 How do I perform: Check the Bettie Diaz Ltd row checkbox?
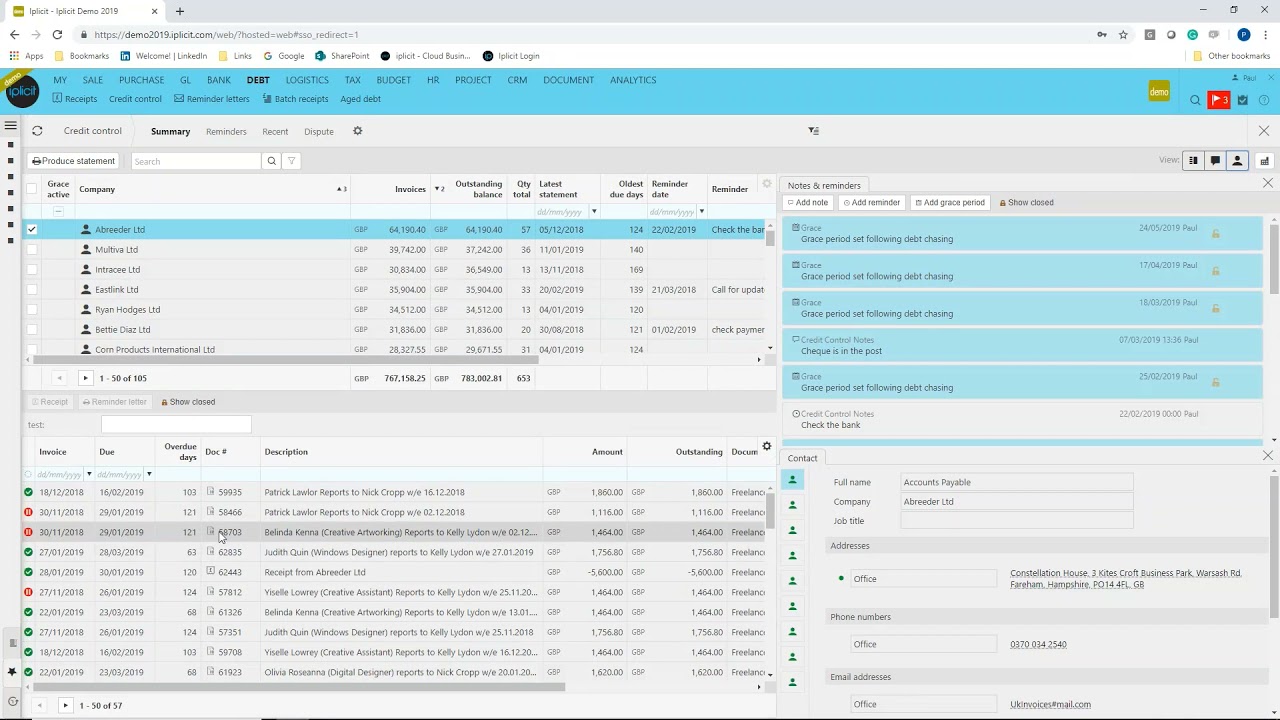point(32,330)
